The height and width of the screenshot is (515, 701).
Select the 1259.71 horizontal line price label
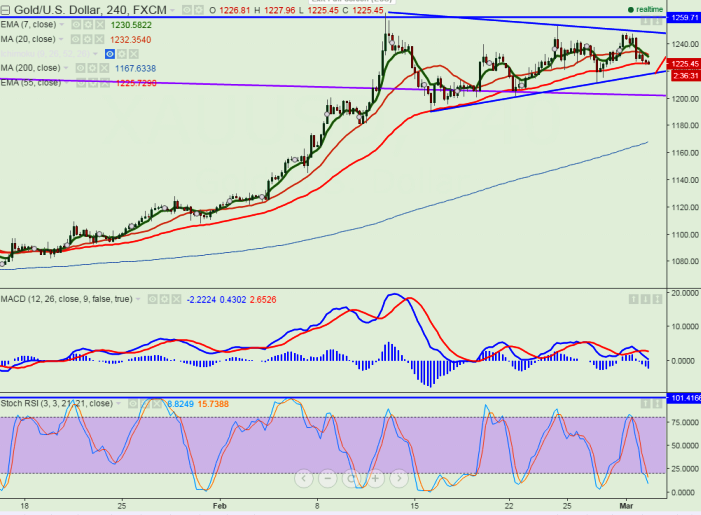coord(684,17)
